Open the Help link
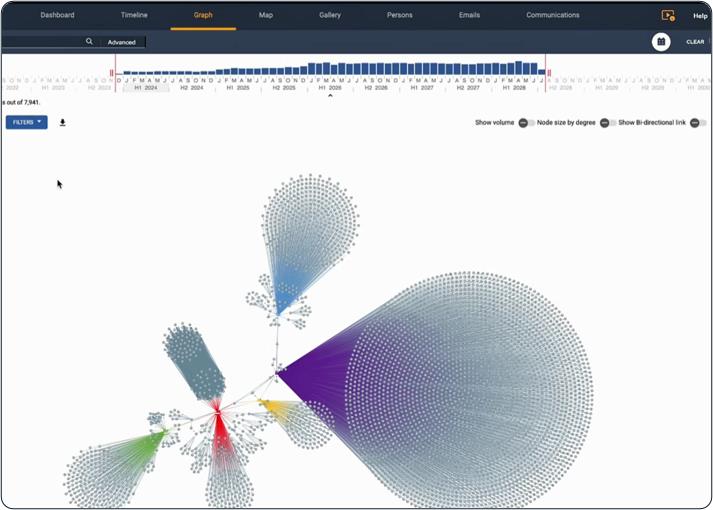Image resolution: width=713 pixels, height=510 pixels. pos(700,16)
